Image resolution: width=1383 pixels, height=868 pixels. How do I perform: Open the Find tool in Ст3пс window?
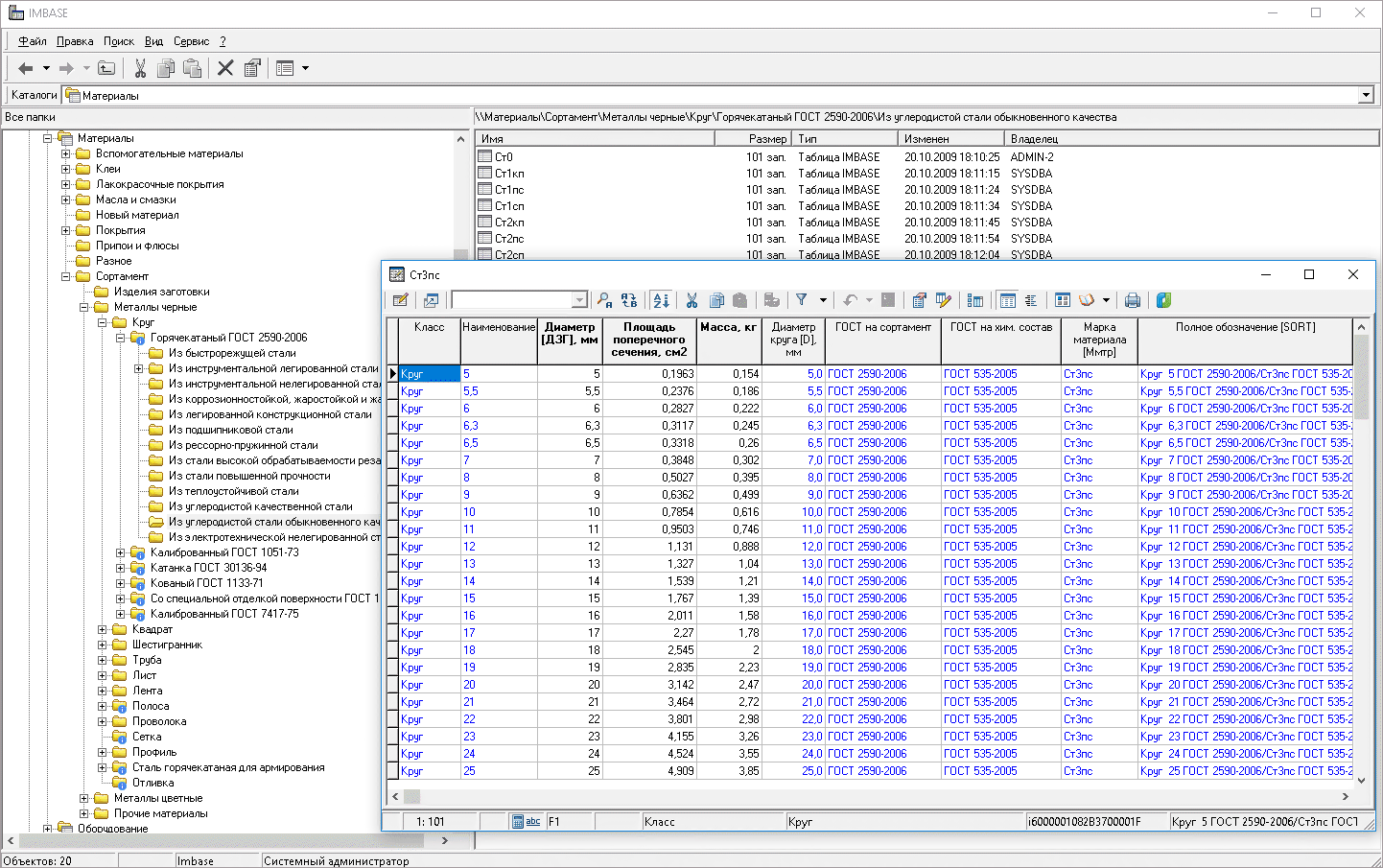tap(604, 300)
